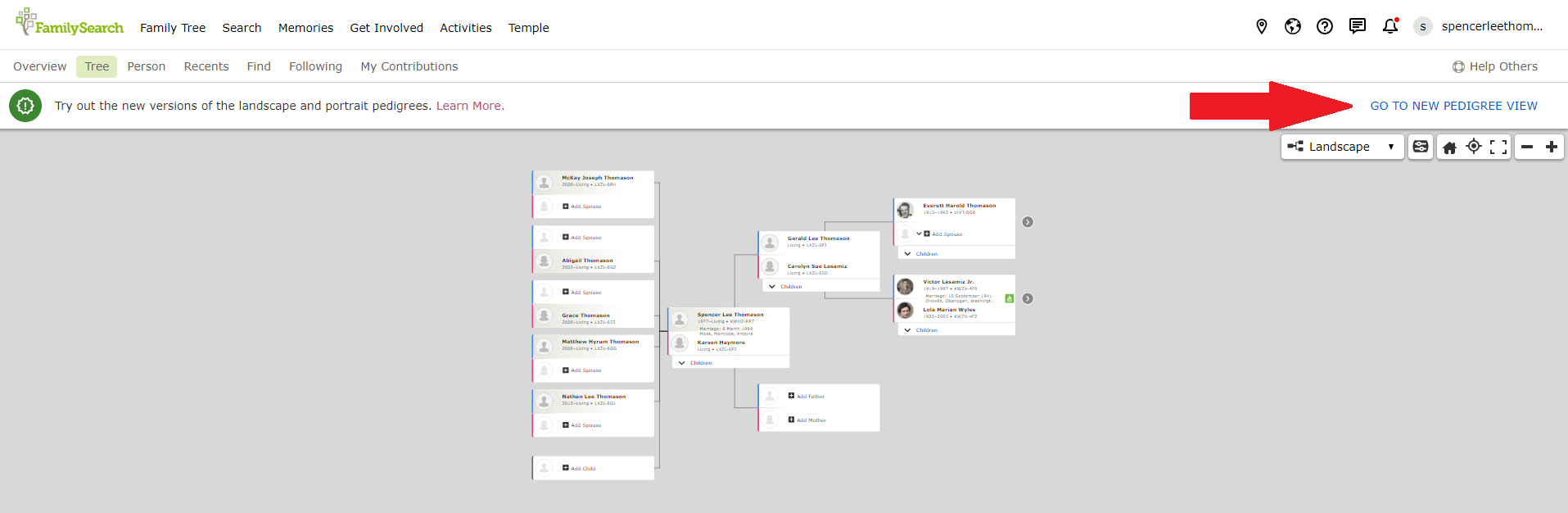This screenshot has width=1568, height=513.
Task: Click Add Spouse under Nathan Lee Thomason
Action: coord(582,425)
